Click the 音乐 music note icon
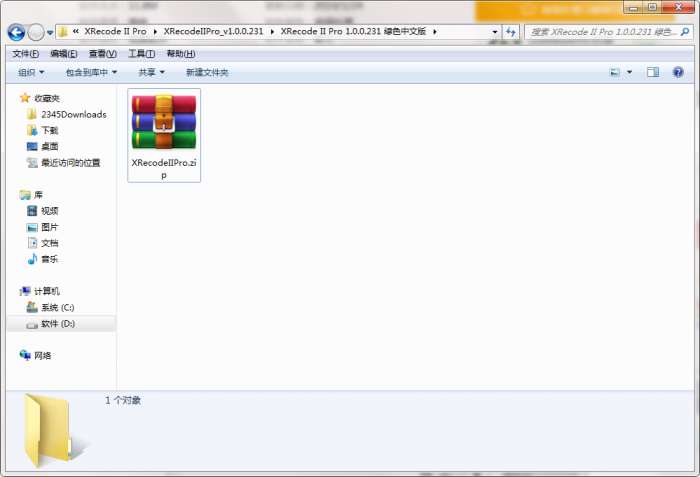Viewport: 700px width, 477px height. [32, 259]
